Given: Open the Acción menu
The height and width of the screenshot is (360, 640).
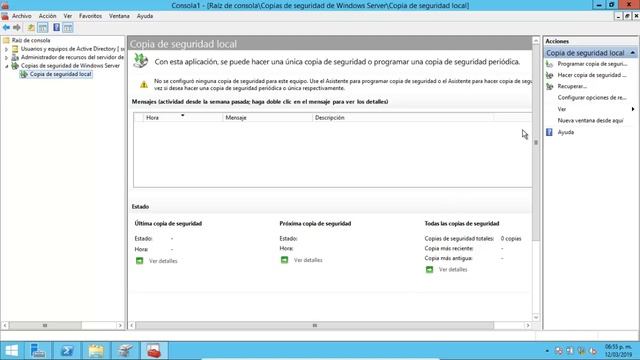Looking at the screenshot, I should pyautogui.click(x=47, y=16).
